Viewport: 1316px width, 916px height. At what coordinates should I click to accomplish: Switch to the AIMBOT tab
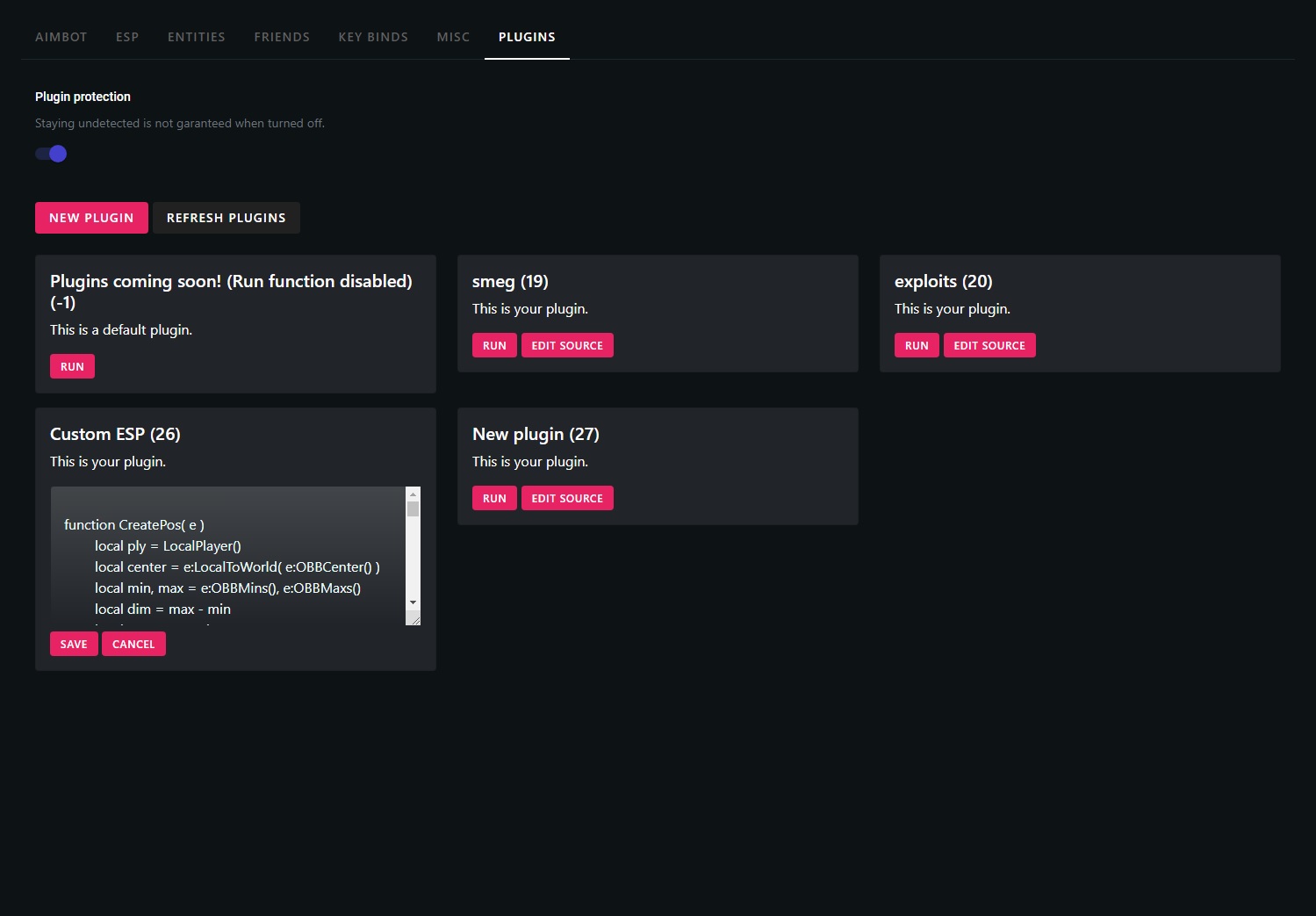[61, 37]
